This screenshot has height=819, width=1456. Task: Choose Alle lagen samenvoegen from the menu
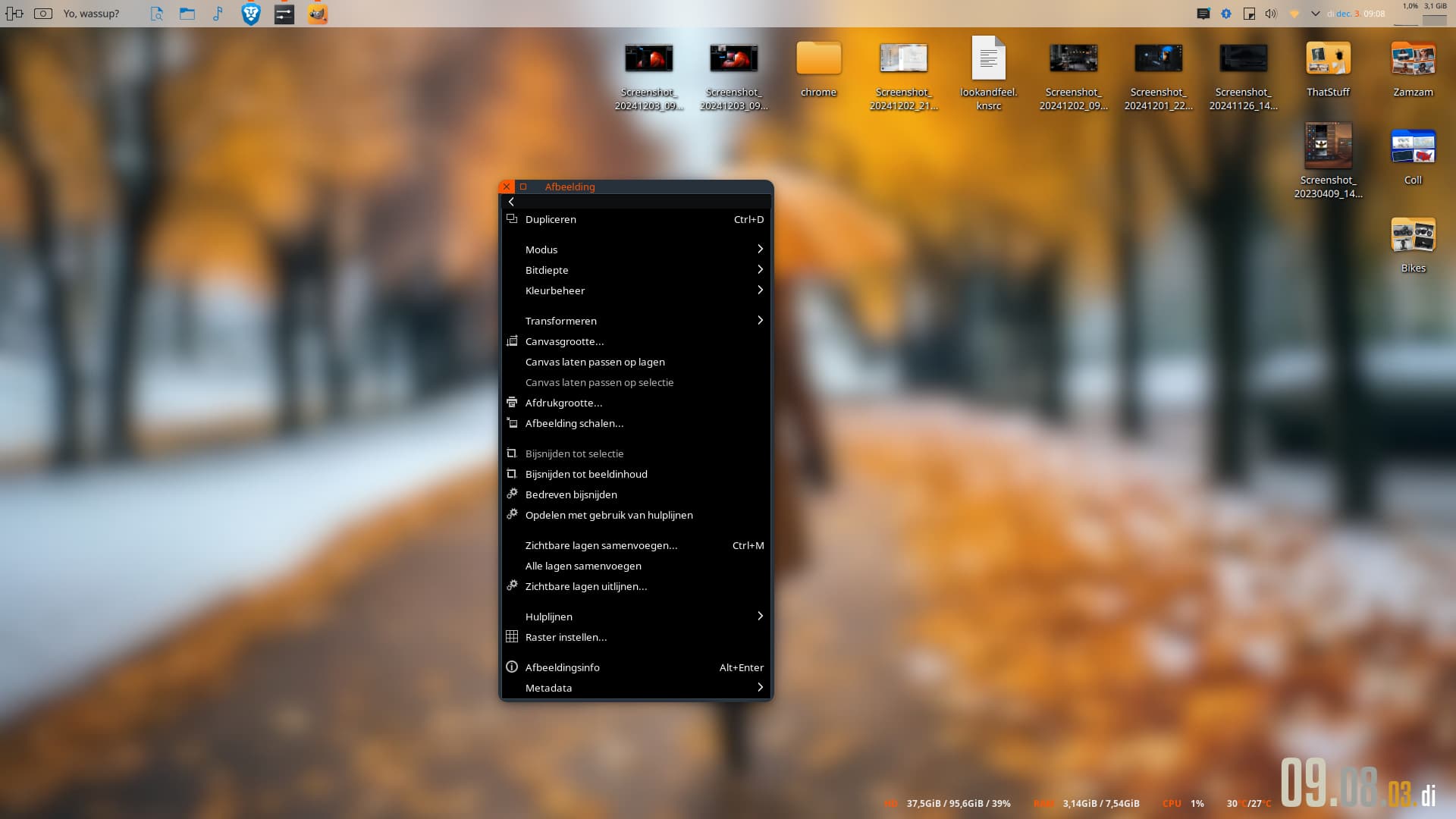pyautogui.click(x=583, y=566)
